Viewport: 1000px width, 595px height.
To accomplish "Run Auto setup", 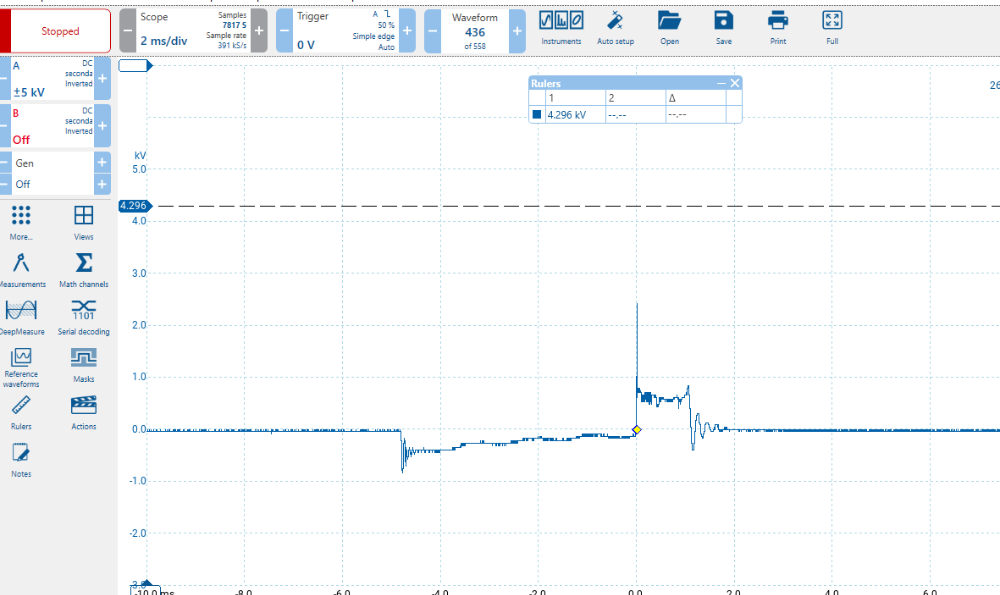I will 615,28.
